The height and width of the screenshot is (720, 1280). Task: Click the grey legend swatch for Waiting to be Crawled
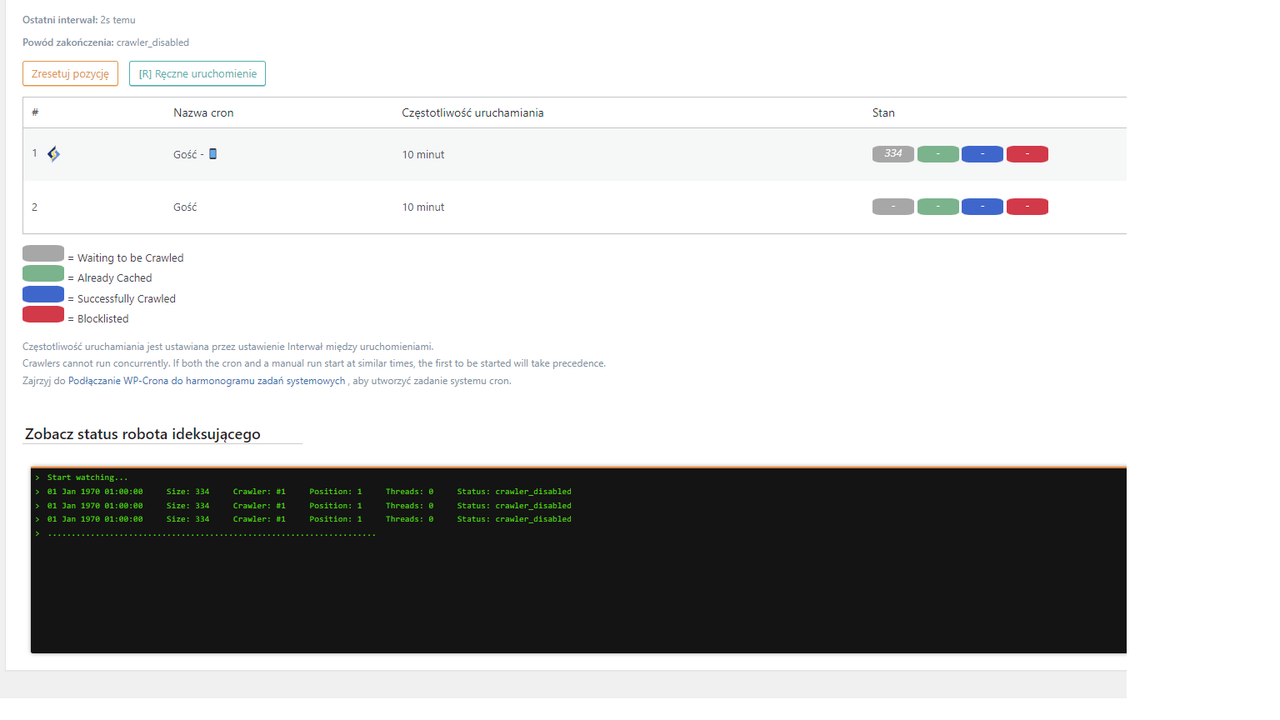(43, 254)
